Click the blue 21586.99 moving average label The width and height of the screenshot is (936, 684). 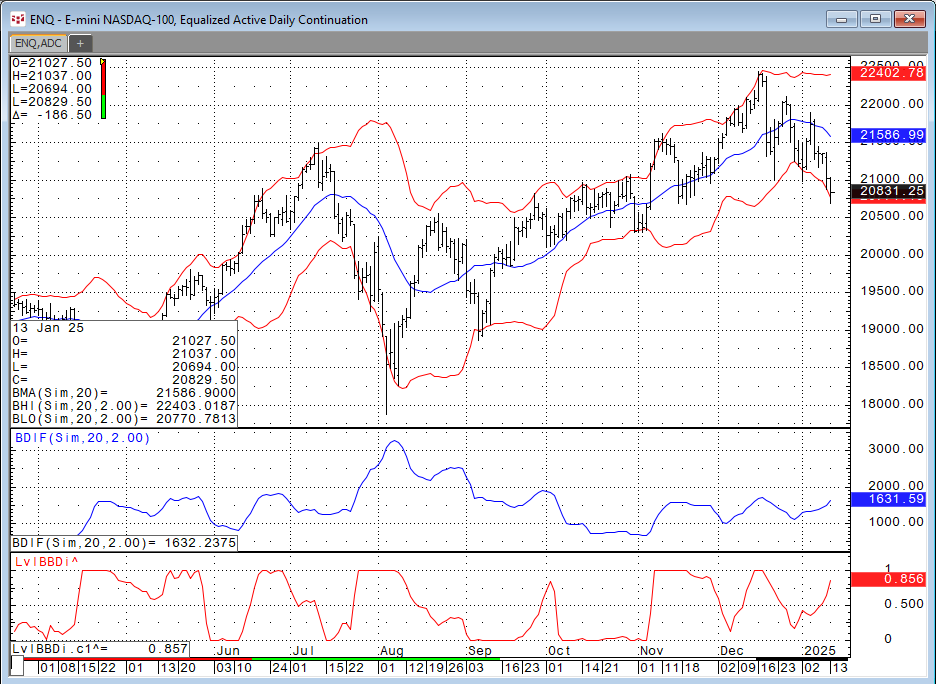click(x=889, y=134)
